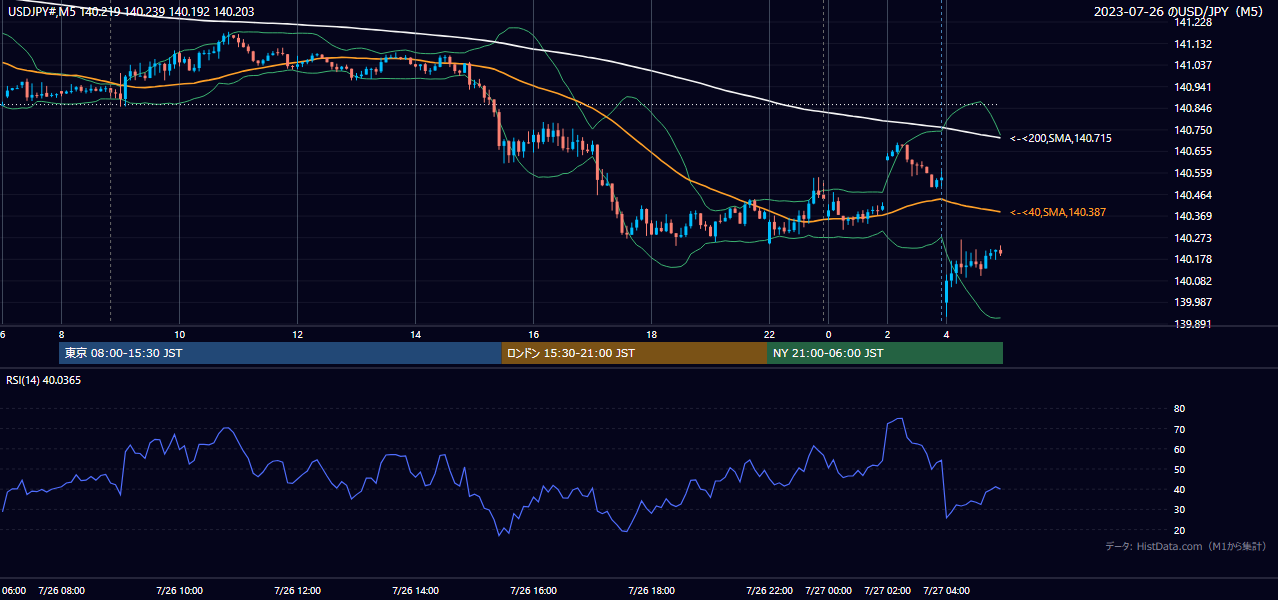Click the データ: HistData.com source credit
The image size is (1278, 600).
[1186, 546]
